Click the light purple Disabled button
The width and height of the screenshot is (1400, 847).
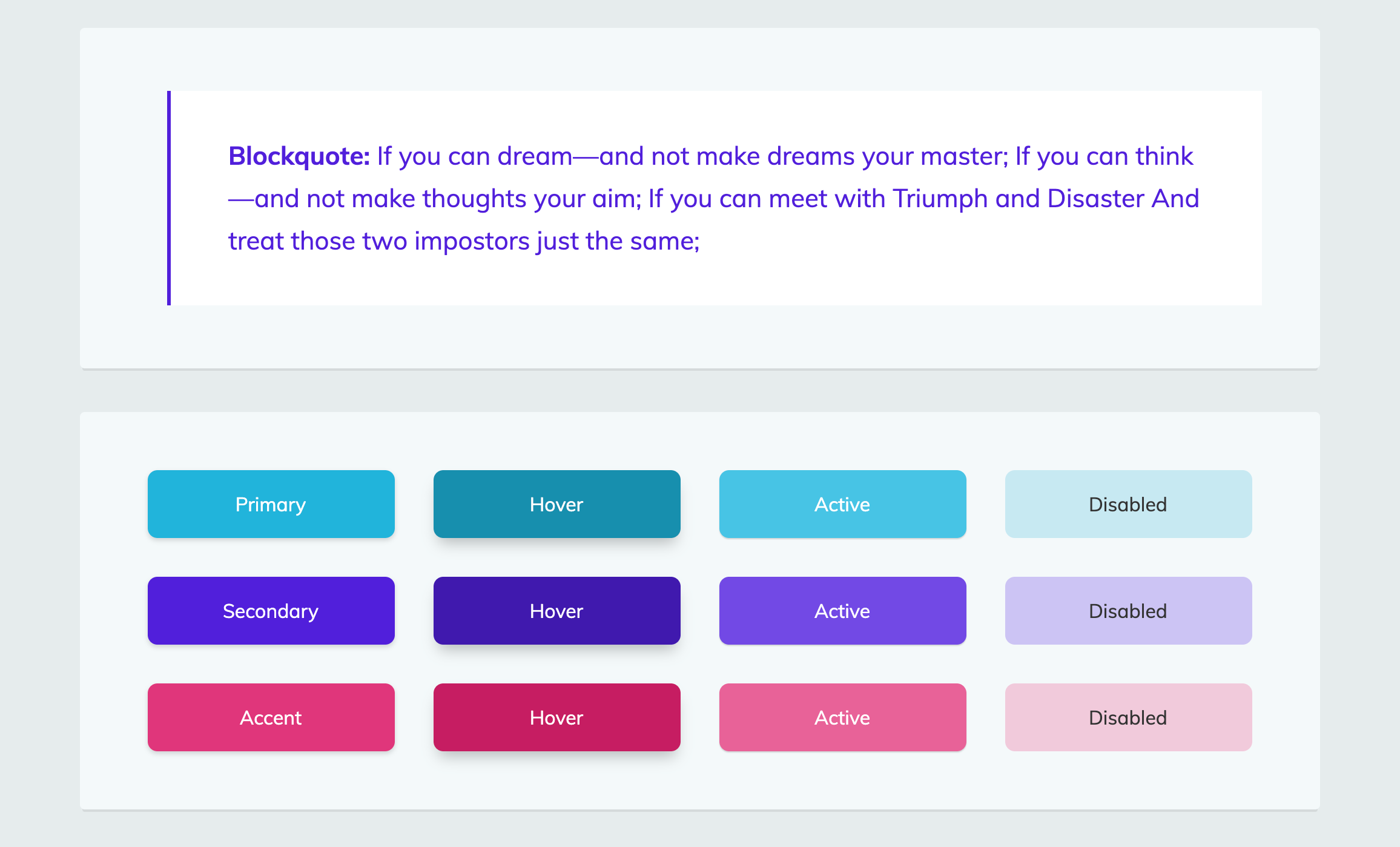[1128, 611]
